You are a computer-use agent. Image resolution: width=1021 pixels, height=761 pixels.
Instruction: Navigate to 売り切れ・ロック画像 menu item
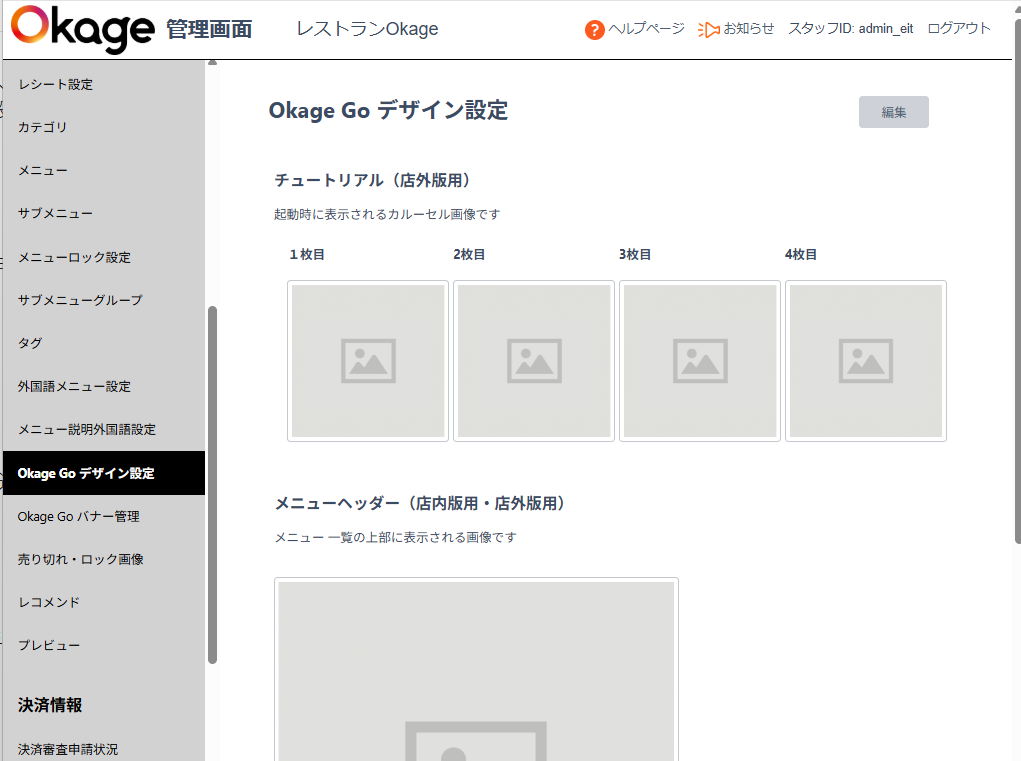80,560
